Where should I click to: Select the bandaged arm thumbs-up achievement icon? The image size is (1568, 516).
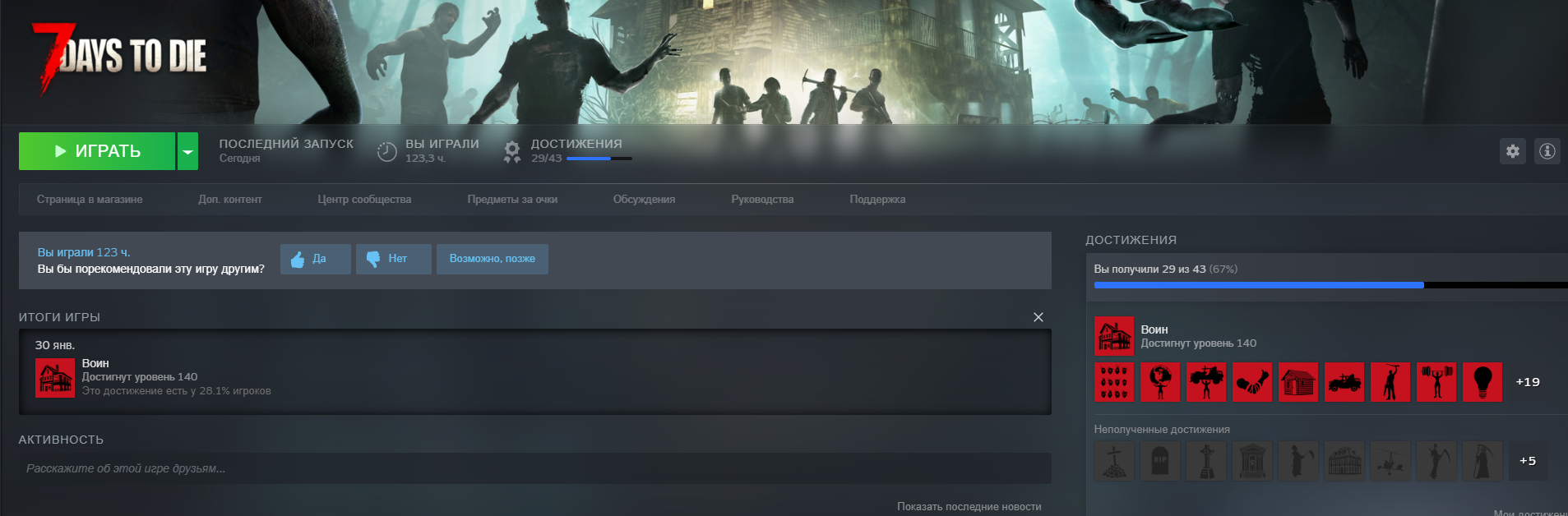pyautogui.click(x=1252, y=382)
